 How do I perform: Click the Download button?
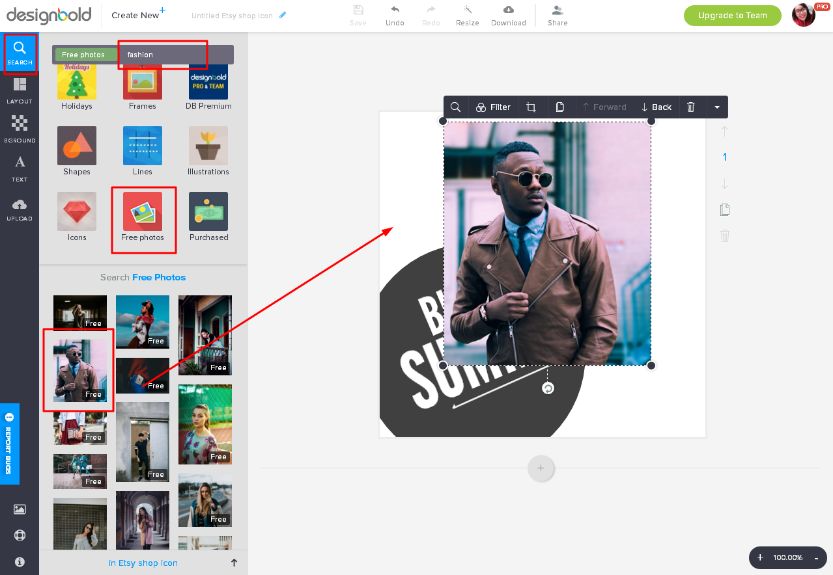508,15
